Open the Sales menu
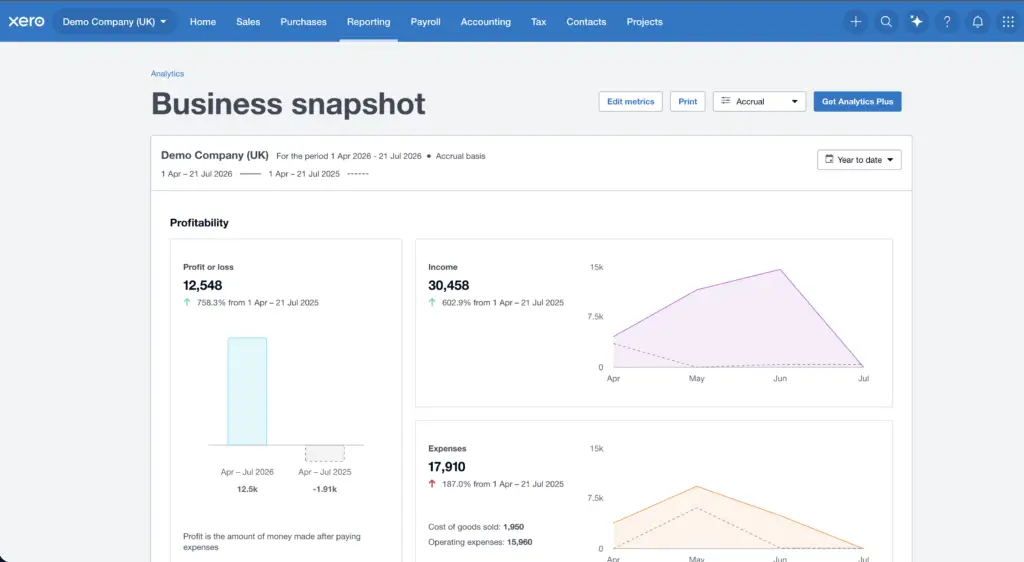Image resolution: width=1024 pixels, height=562 pixels. pos(248,22)
